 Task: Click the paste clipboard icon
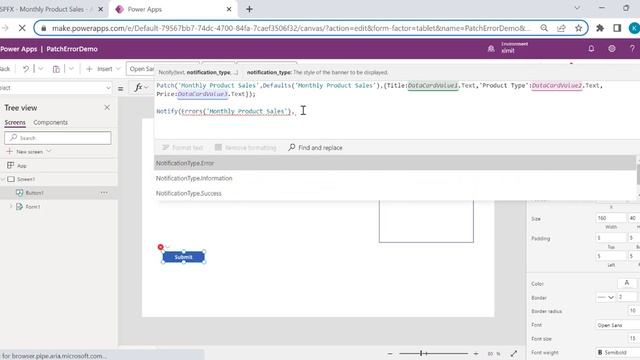coord(56,69)
